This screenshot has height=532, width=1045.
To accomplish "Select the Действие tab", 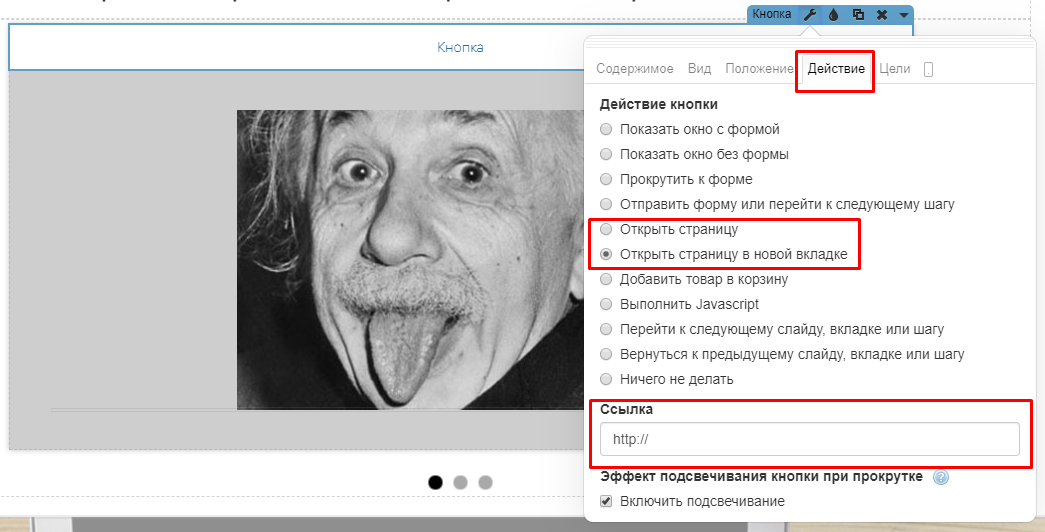I will (836, 69).
